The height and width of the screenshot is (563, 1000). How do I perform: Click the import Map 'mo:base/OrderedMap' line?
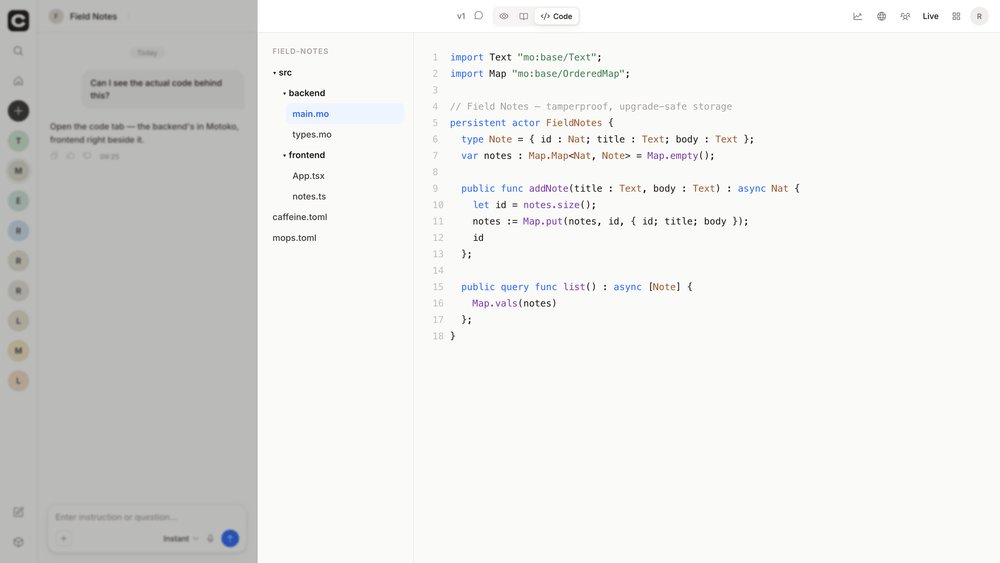pyautogui.click(x=540, y=73)
